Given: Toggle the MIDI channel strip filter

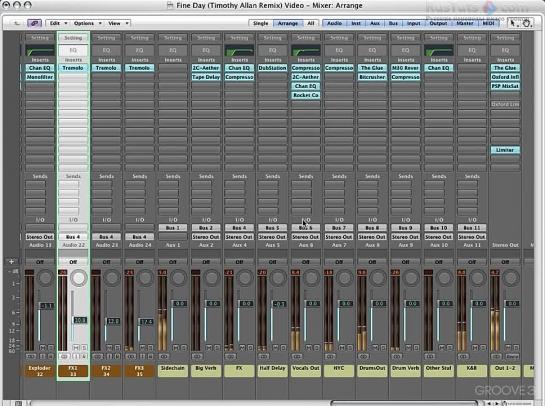Looking at the screenshot, I should 489,23.
